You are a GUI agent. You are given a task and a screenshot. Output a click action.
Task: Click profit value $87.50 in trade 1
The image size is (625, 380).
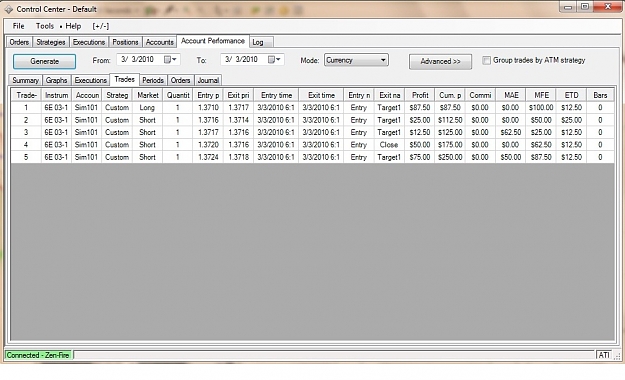tap(420, 108)
